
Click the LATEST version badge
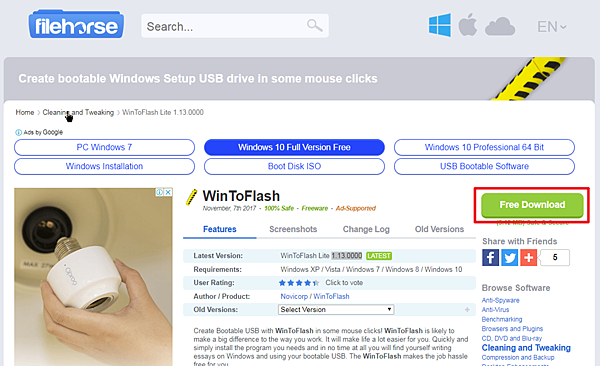(x=379, y=256)
